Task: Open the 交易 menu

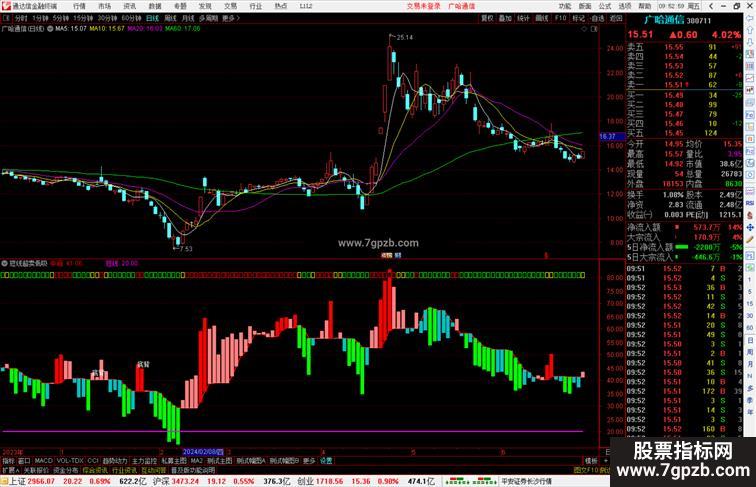Action: 230,6
